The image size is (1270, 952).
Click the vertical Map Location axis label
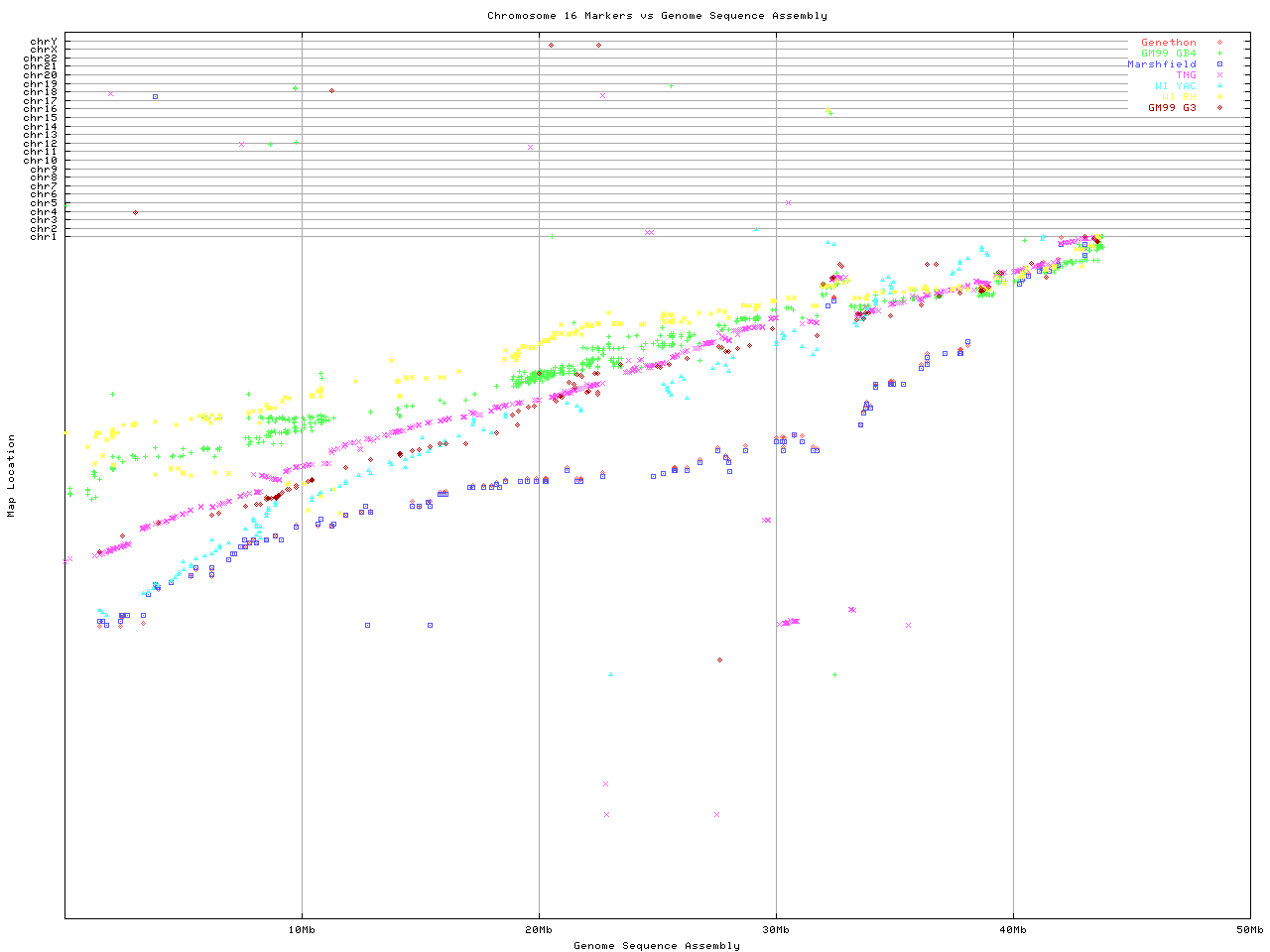(x=12, y=476)
